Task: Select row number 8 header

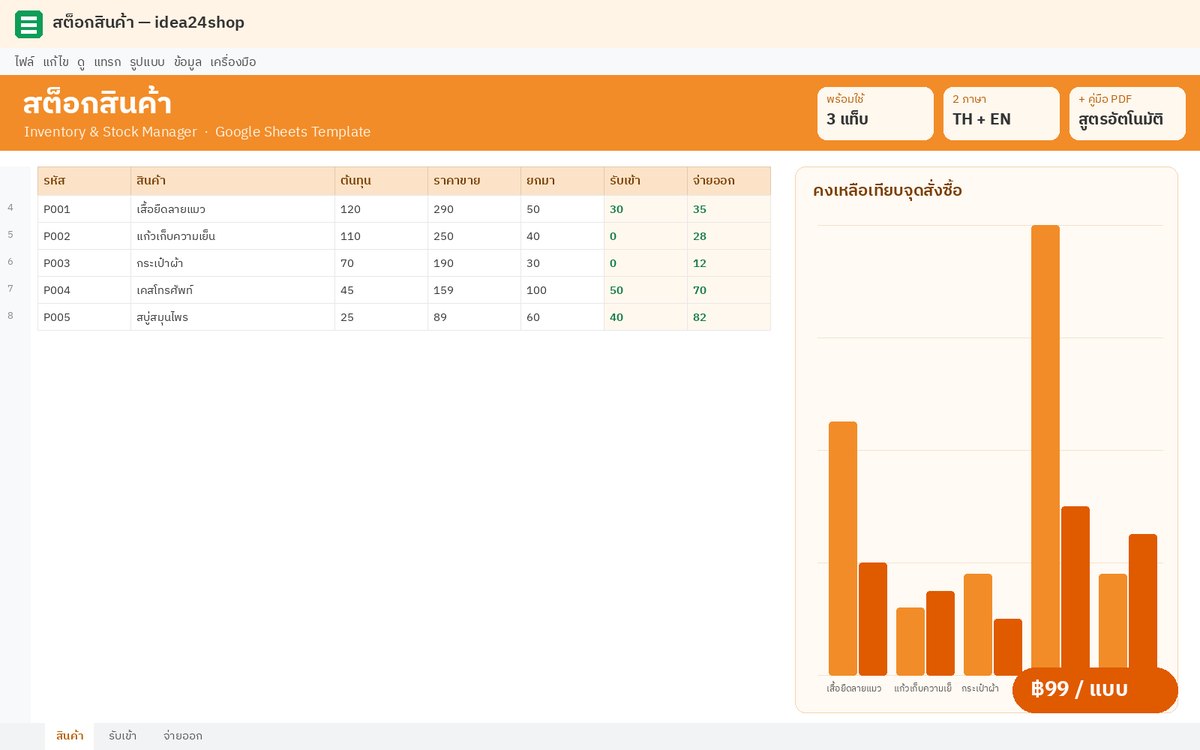Action: pos(11,316)
